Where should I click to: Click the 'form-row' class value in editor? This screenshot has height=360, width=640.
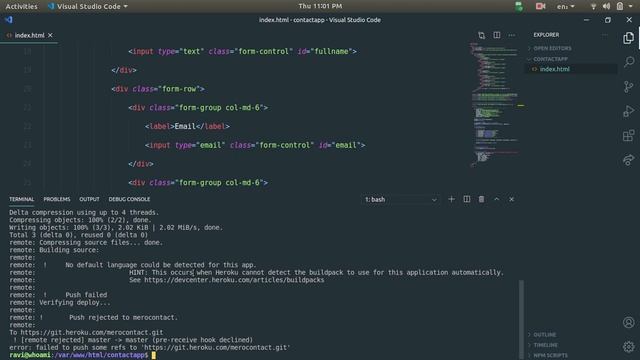tap(181, 89)
